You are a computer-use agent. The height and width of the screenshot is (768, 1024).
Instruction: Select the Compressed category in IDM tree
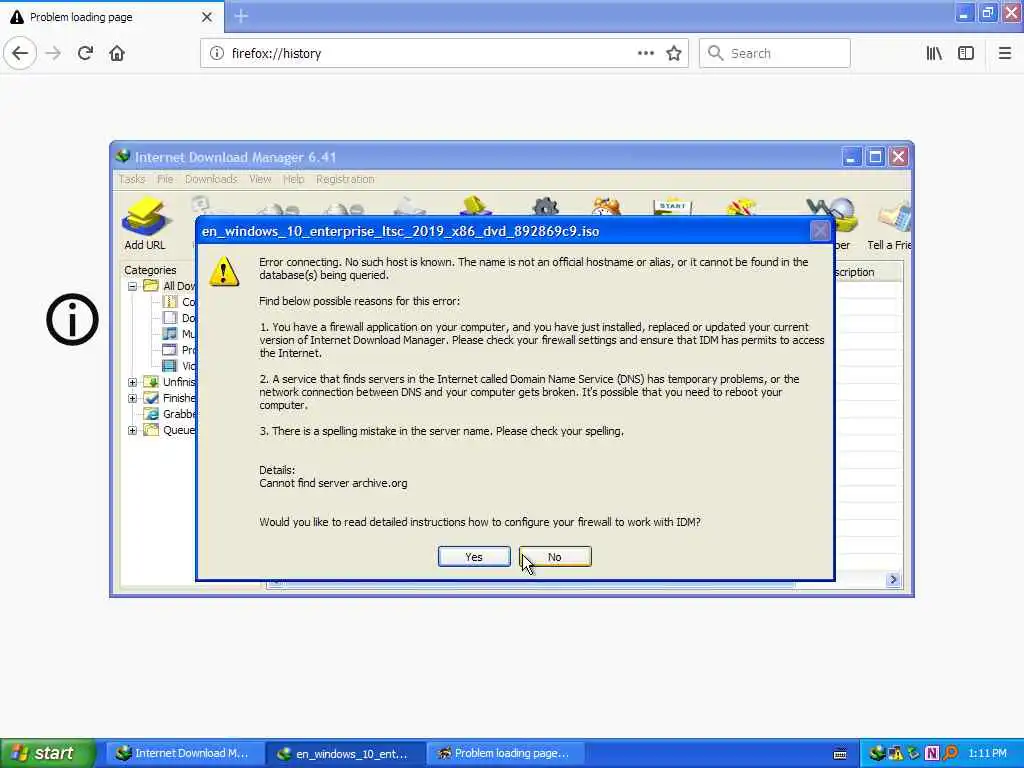(179, 302)
